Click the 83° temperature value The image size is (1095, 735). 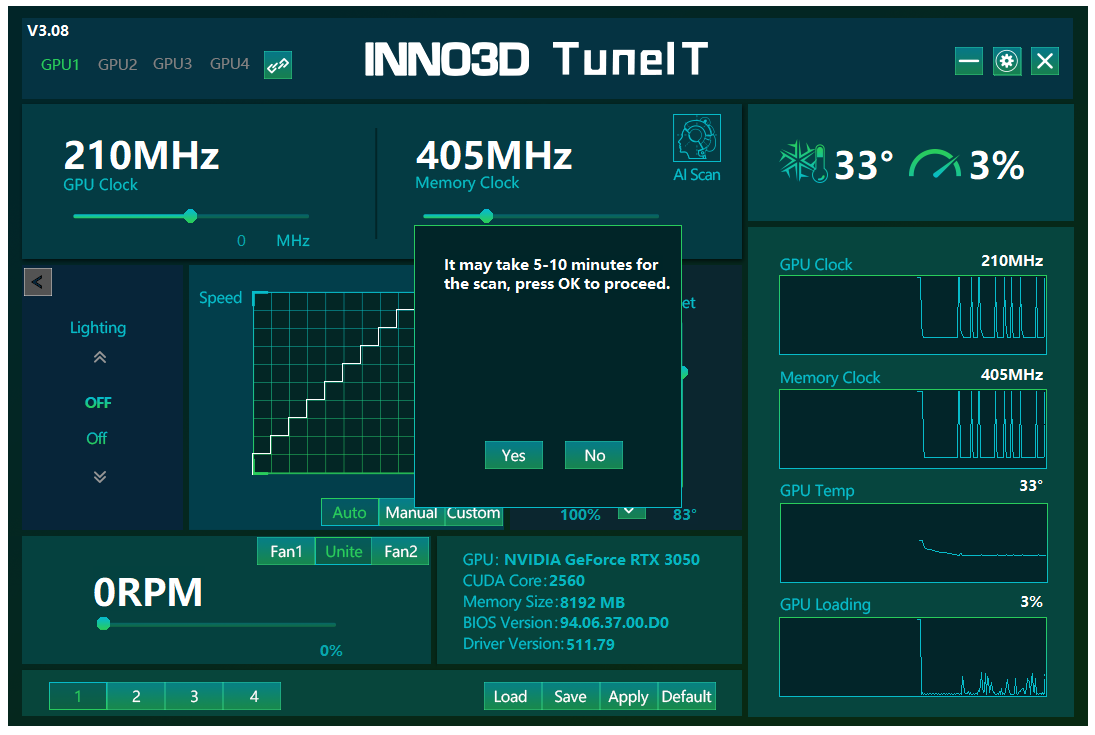tap(684, 515)
